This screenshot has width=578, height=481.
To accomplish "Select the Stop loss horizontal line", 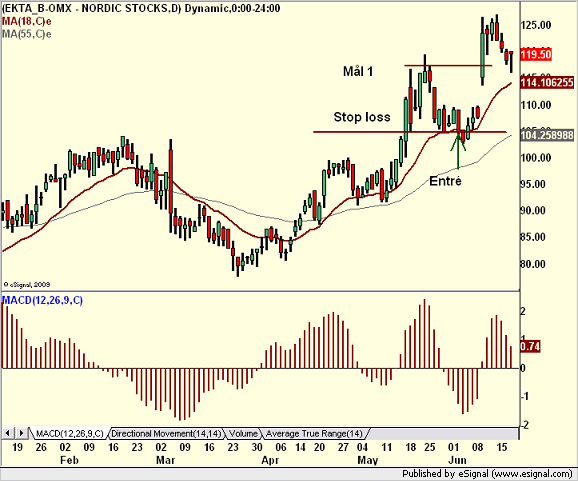I will (410, 132).
